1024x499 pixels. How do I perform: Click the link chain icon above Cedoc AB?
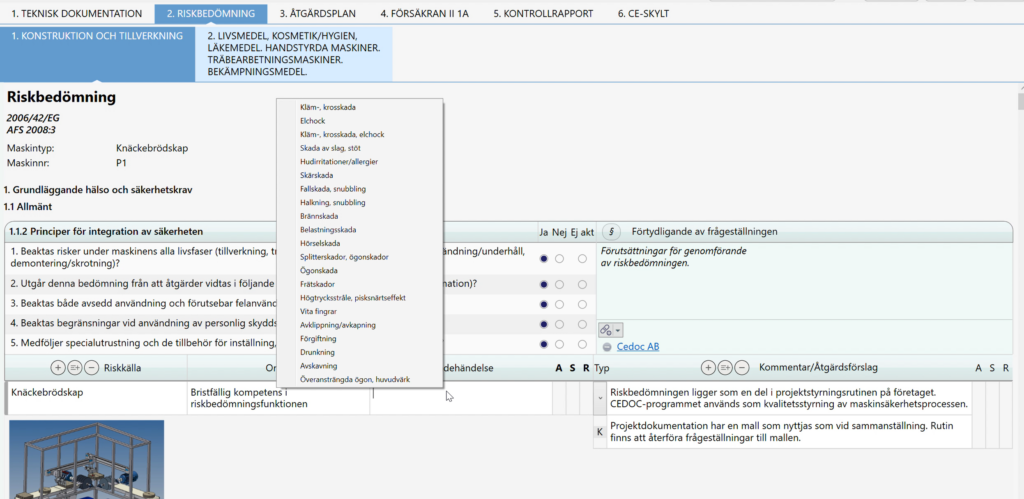607,330
